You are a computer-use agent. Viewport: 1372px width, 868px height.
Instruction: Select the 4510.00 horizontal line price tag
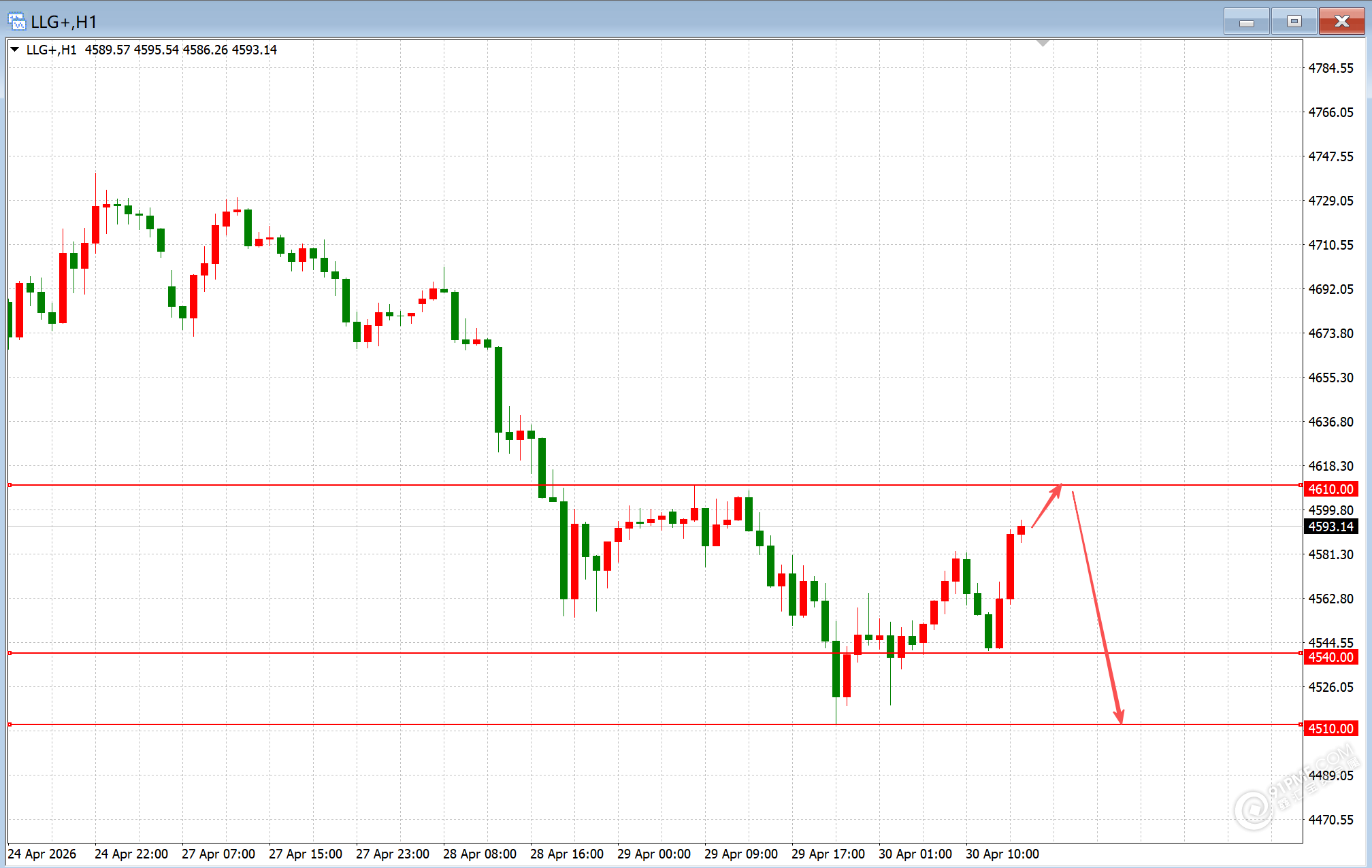(x=1330, y=729)
